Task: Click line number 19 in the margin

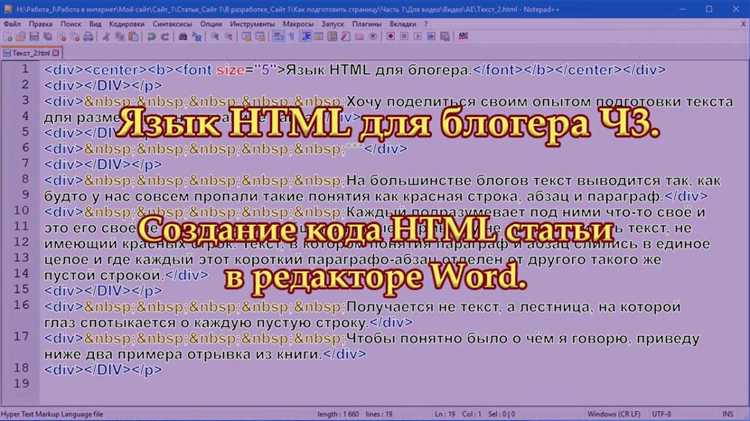Action: [x=22, y=383]
